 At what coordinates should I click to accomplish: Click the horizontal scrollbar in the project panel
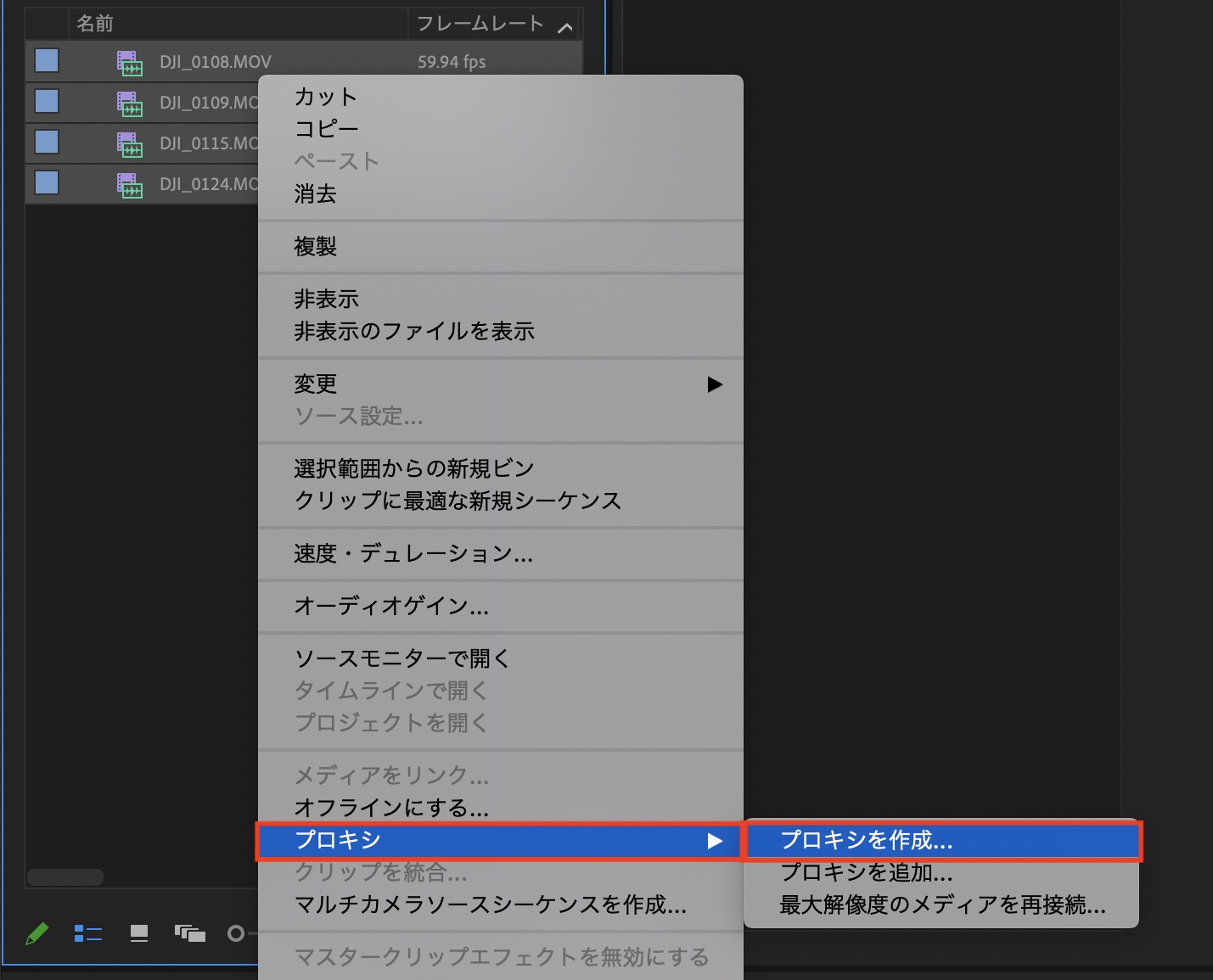[x=65, y=876]
